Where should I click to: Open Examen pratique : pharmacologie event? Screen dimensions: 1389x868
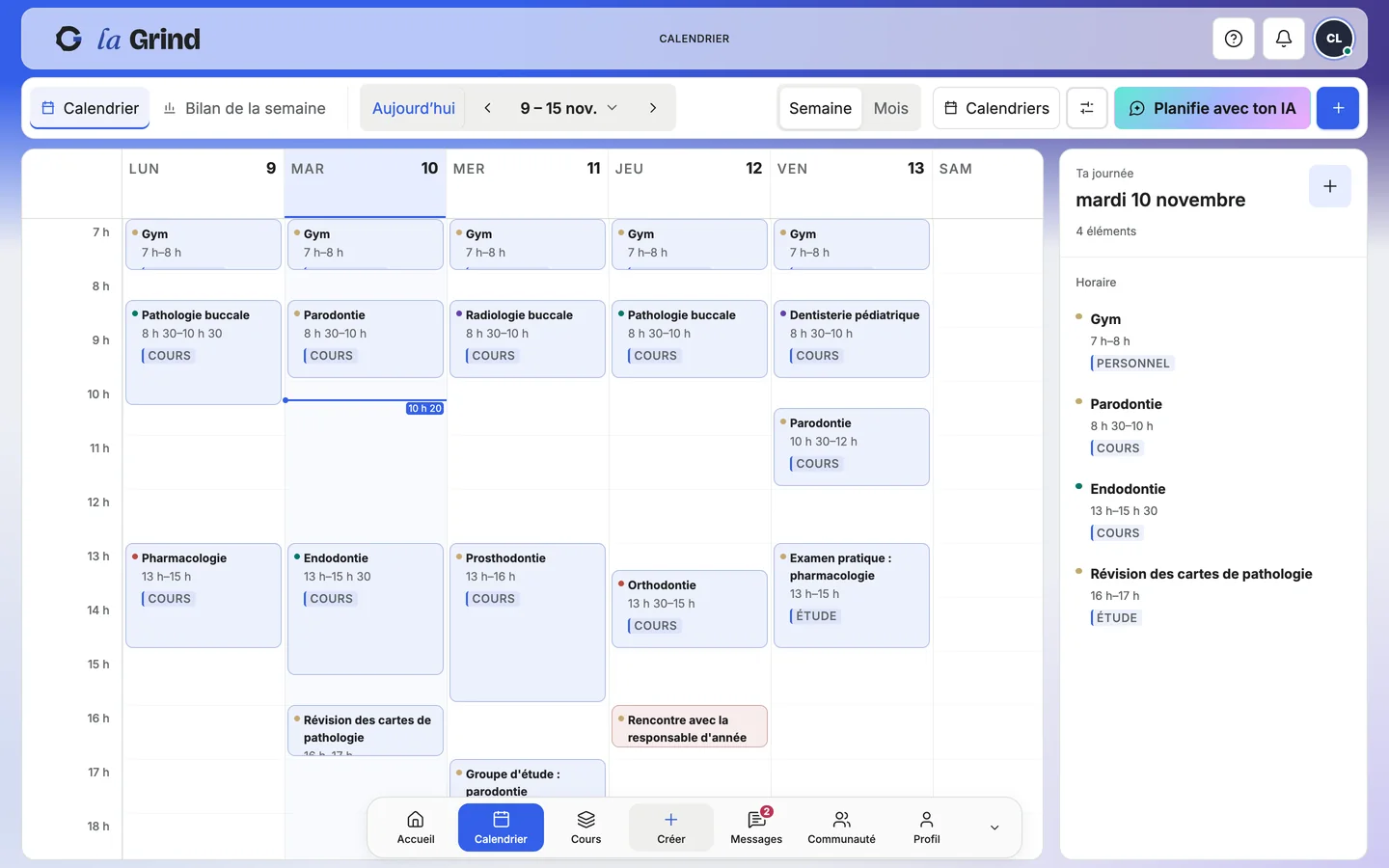pos(852,595)
